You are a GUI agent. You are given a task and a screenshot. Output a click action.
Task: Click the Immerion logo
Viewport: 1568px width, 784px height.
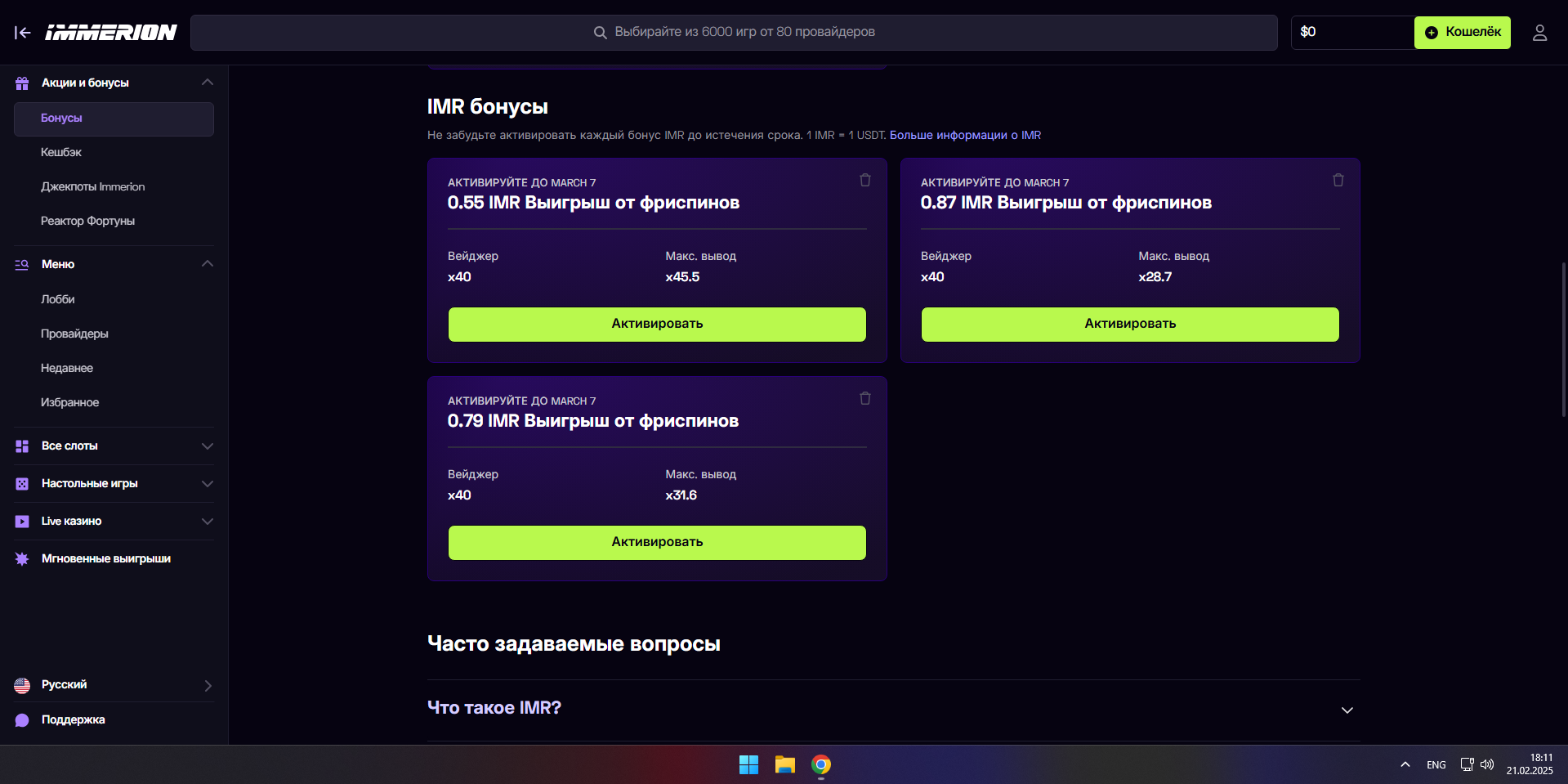coord(111,33)
